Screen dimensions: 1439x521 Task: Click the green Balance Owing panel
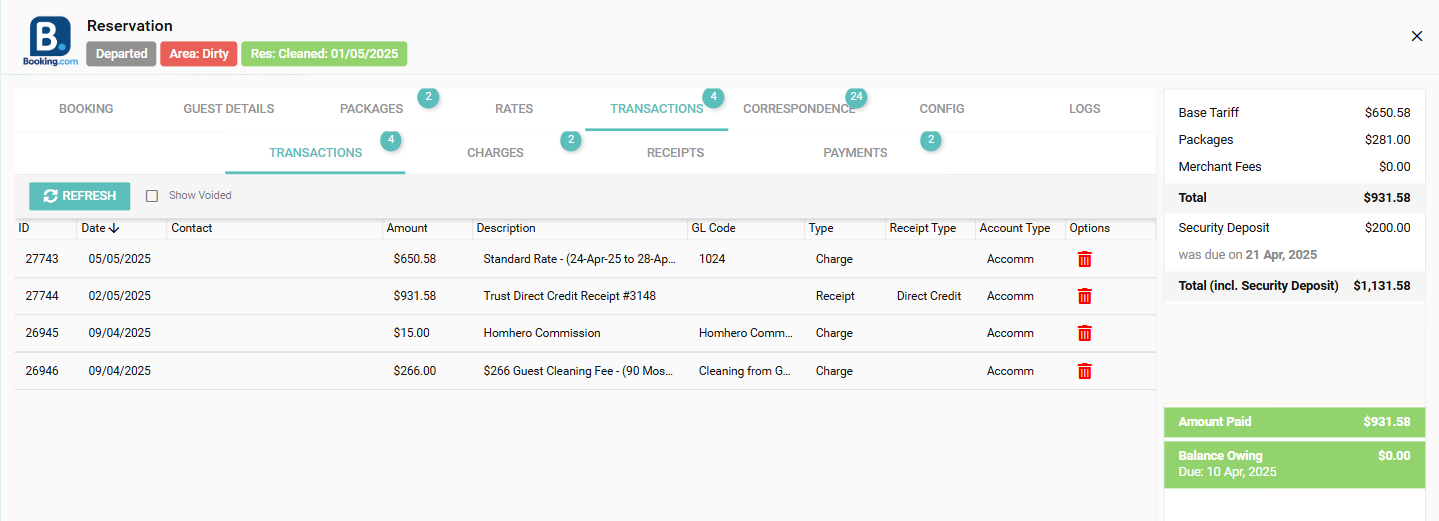pos(1294,464)
